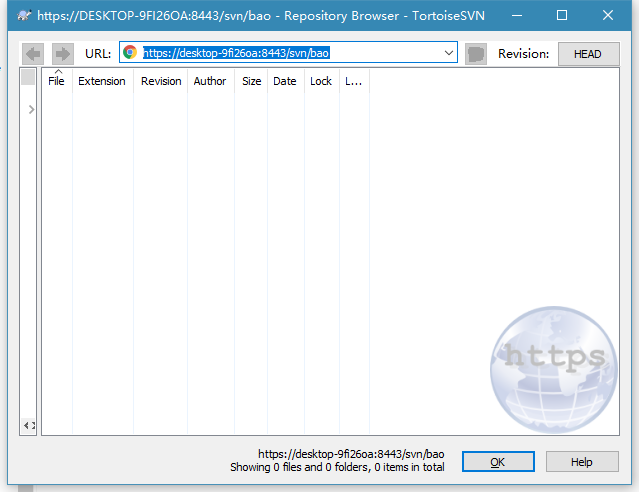Click the truncated L... column header

354,81
